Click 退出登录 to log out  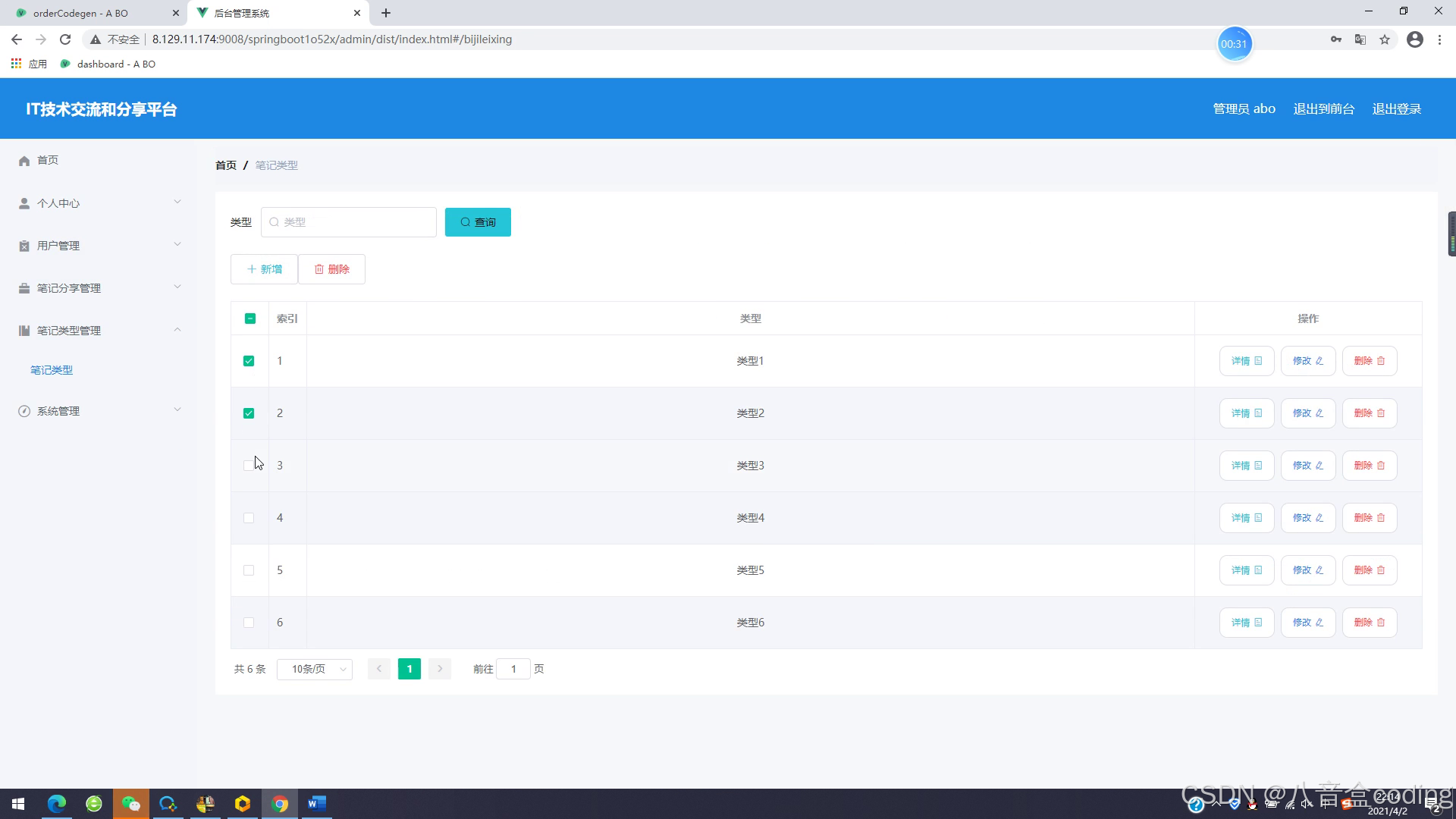click(x=1397, y=108)
